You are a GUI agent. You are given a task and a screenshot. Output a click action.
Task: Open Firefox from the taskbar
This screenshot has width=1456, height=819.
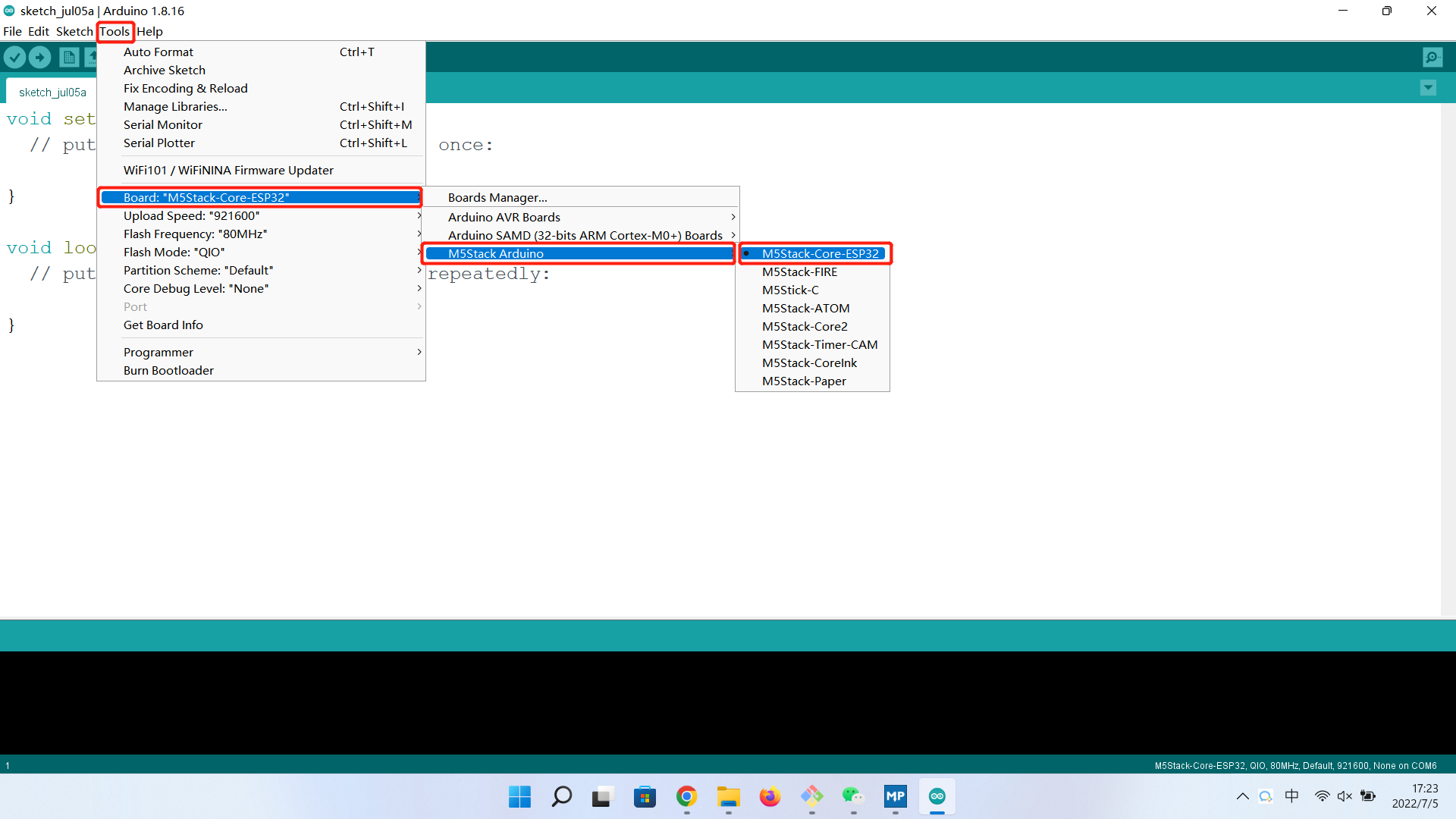(770, 796)
